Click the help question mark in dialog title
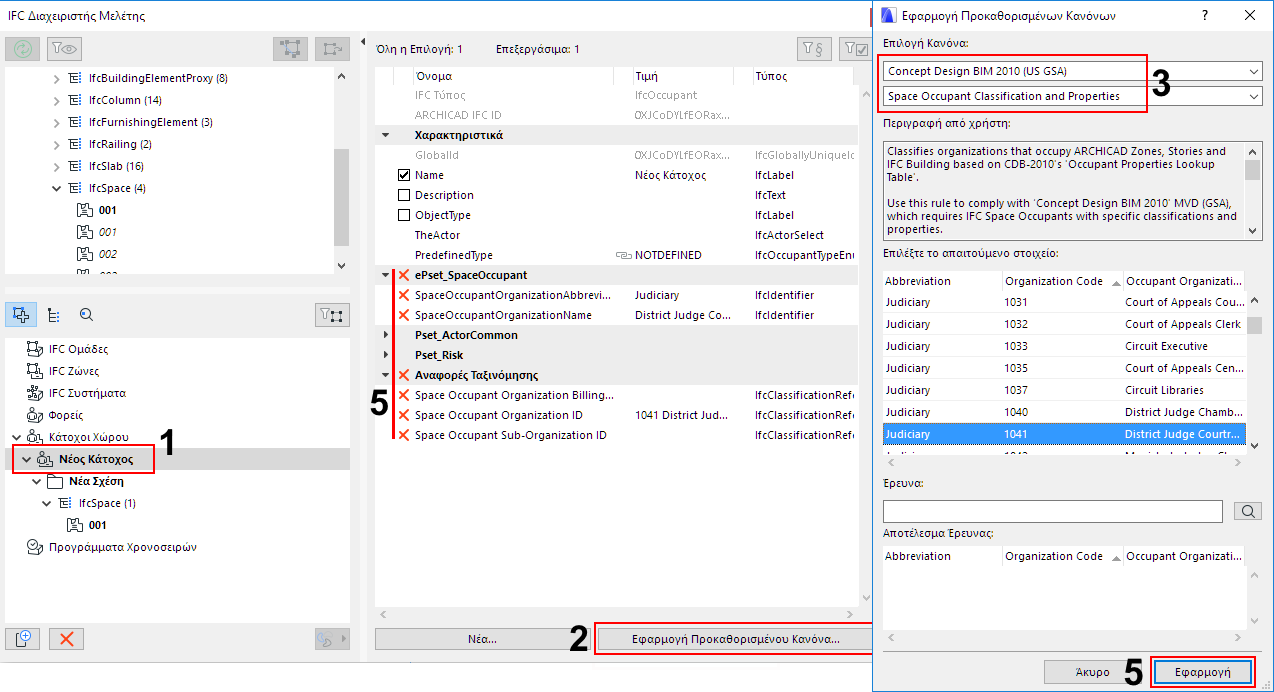The width and height of the screenshot is (1274, 692). (x=1204, y=15)
